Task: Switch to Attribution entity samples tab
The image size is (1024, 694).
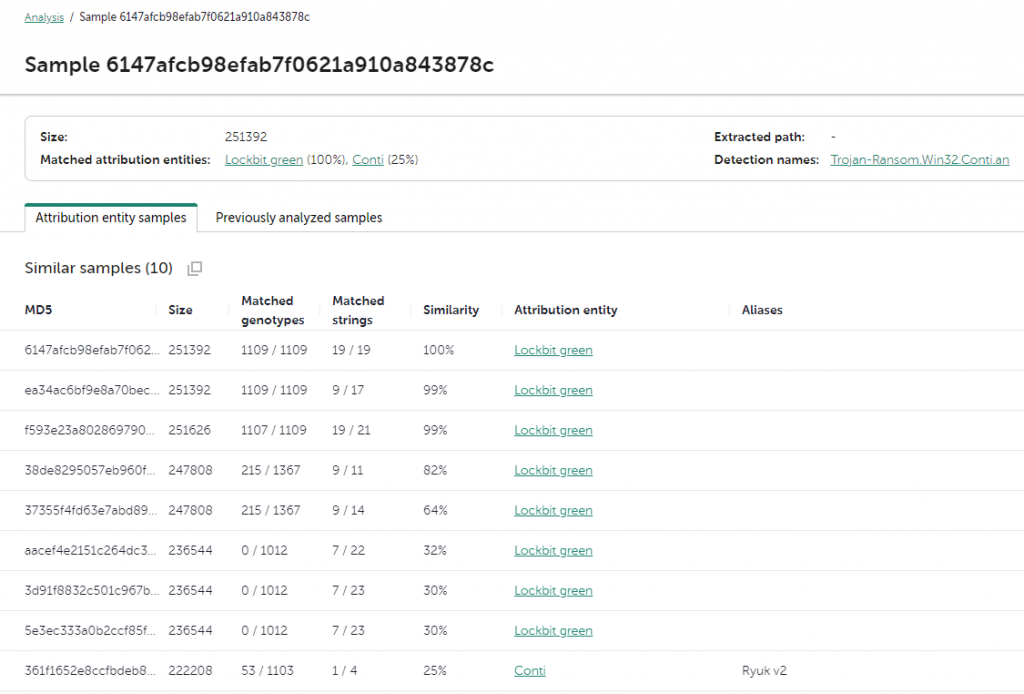Action: tap(111, 217)
